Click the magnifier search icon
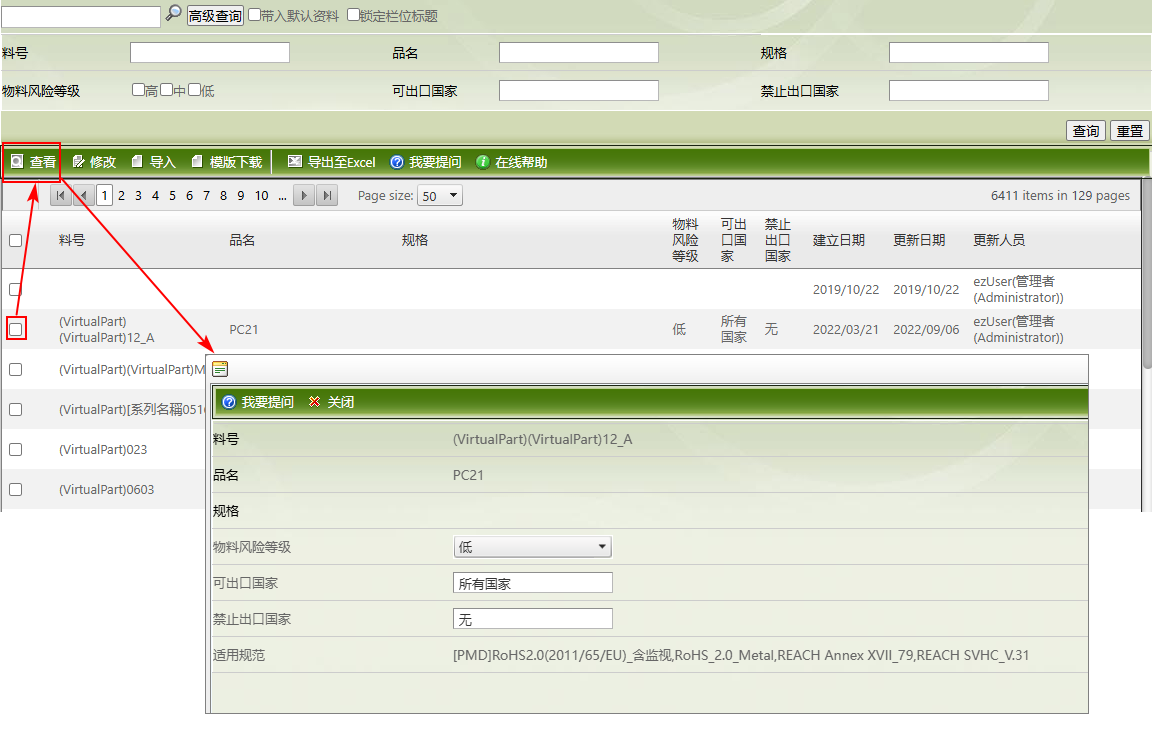 pyautogui.click(x=174, y=13)
